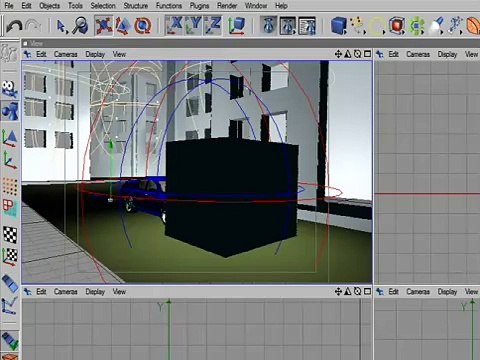This screenshot has height=360, width=480.
Task: Select the arrow selection tool
Action: click(62, 26)
